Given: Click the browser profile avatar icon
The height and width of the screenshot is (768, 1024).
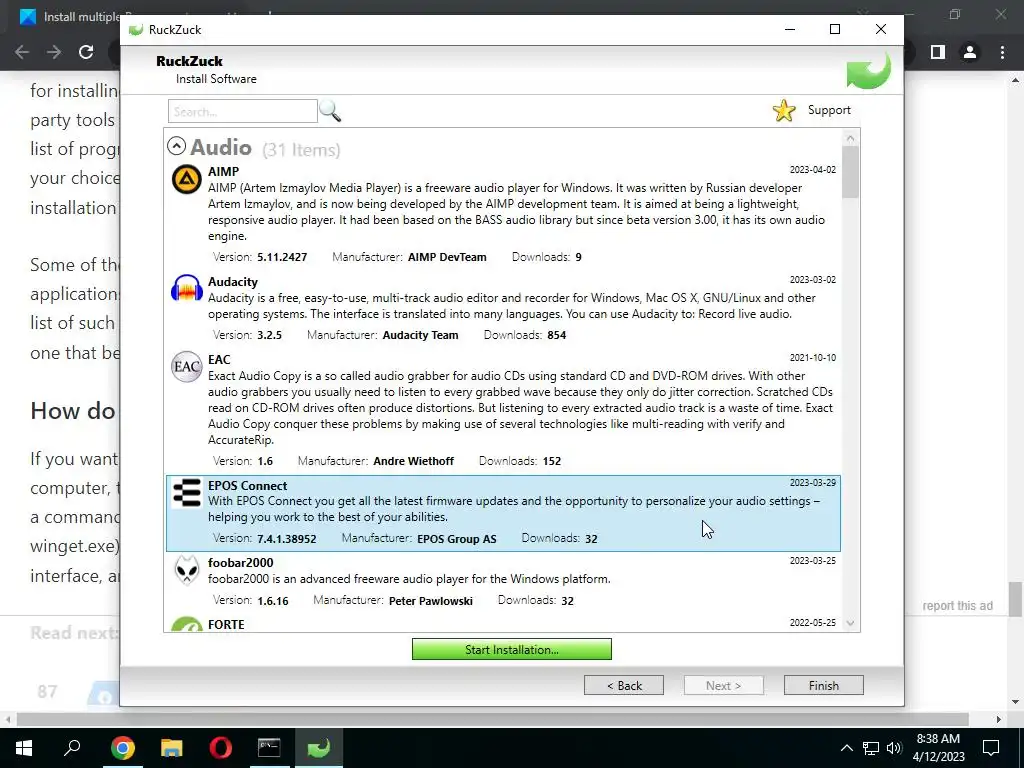Looking at the screenshot, I should tap(970, 52).
